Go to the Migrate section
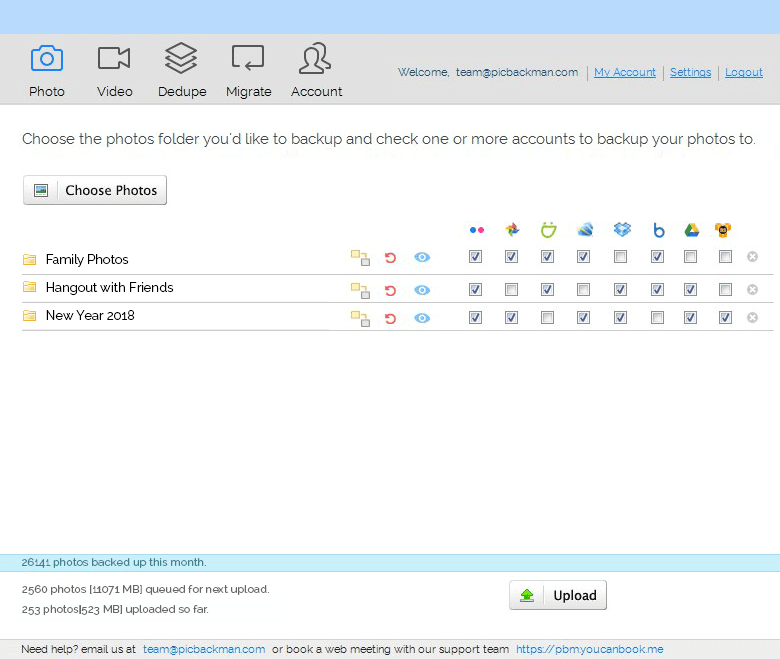Screen dimensions: 780x659 click(248, 71)
